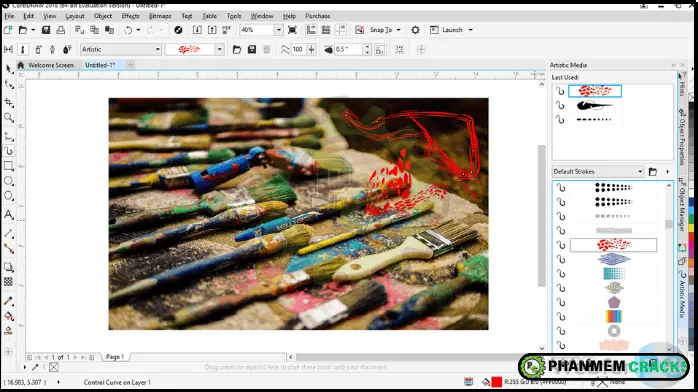Click the stroke width 0.5" field
698x392 pixels.
(x=348, y=49)
